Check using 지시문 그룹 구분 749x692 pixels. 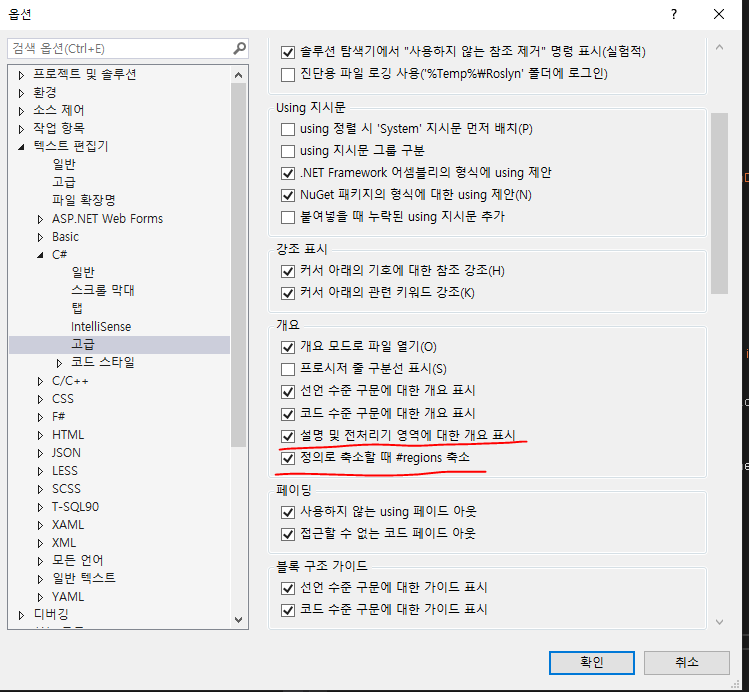click(288, 151)
